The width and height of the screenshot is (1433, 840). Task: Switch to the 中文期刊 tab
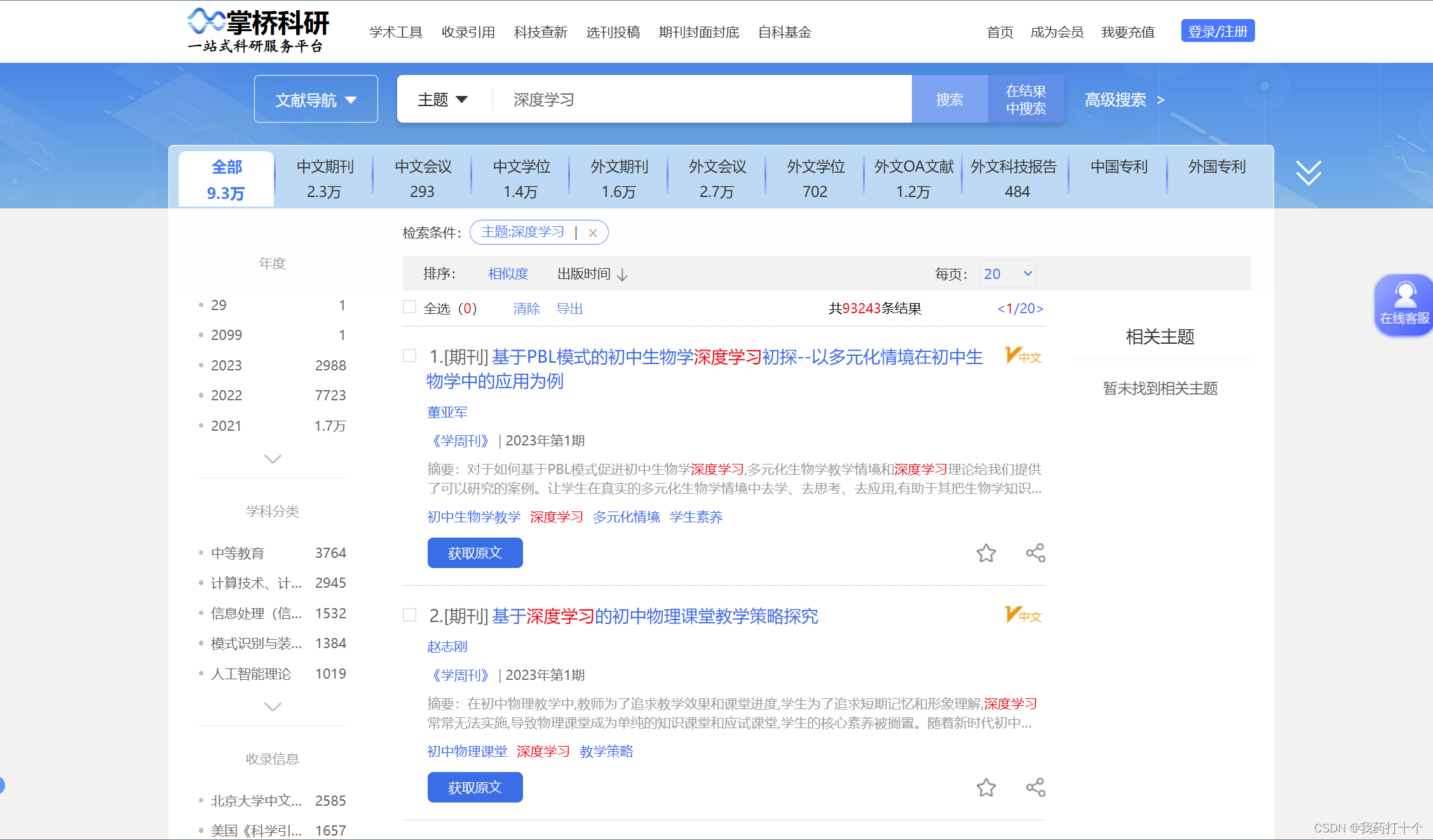click(x=325, y=179)
